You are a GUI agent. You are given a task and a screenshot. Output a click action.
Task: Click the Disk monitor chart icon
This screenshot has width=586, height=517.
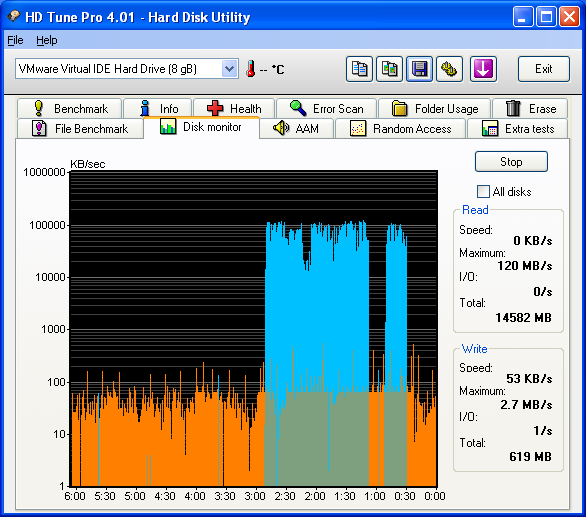point(168,126)
